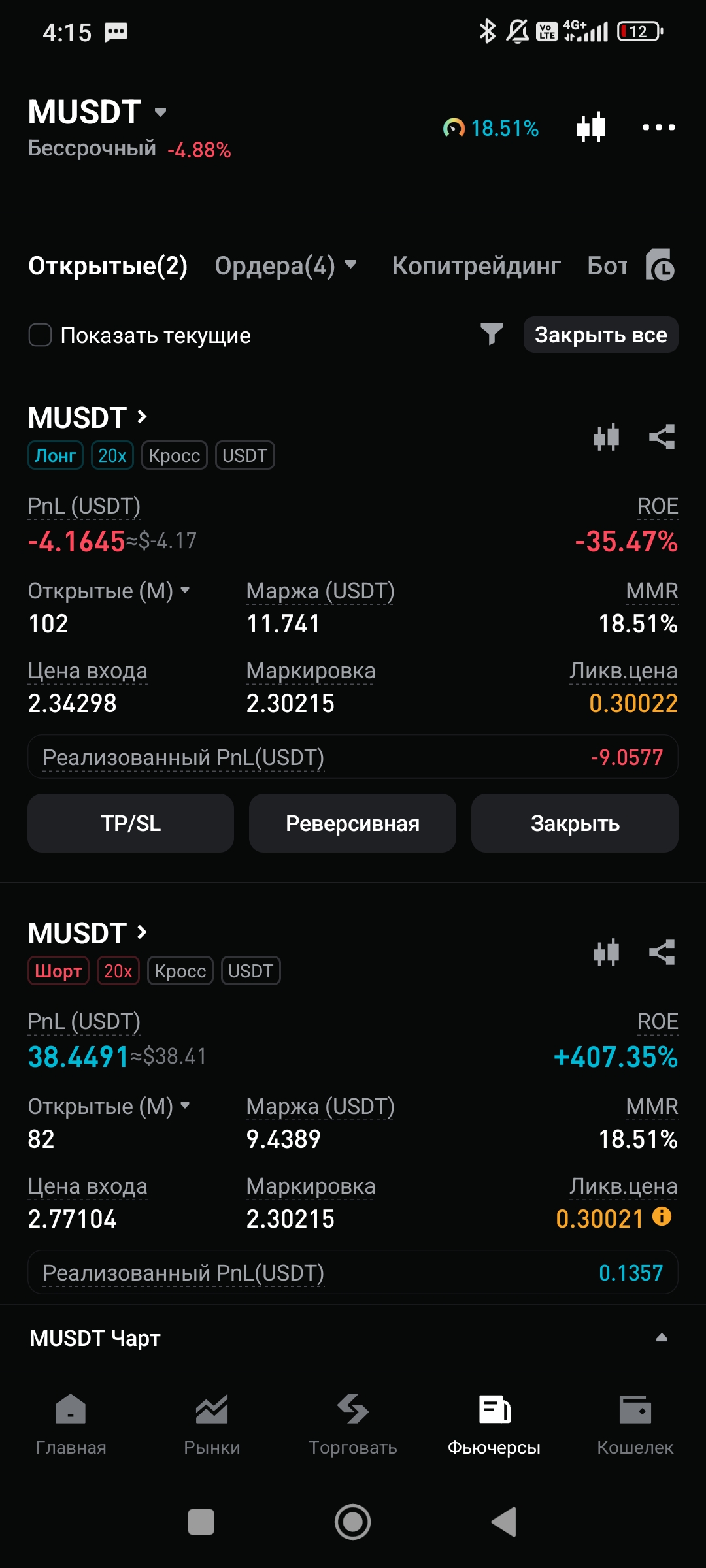This screenshot has width=706, height=1568.
Task: Open the three-dots more options menu
Action: coord(658,127)
